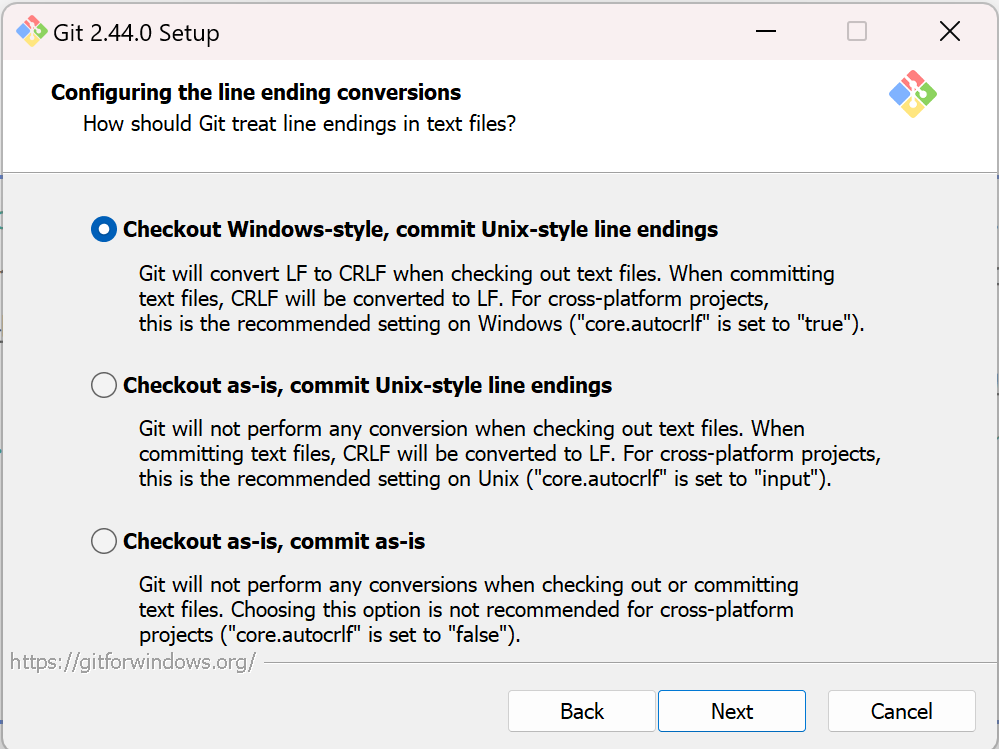Click the Git icon in the title bar
999x749 pixels.
(x=32, y=32)
